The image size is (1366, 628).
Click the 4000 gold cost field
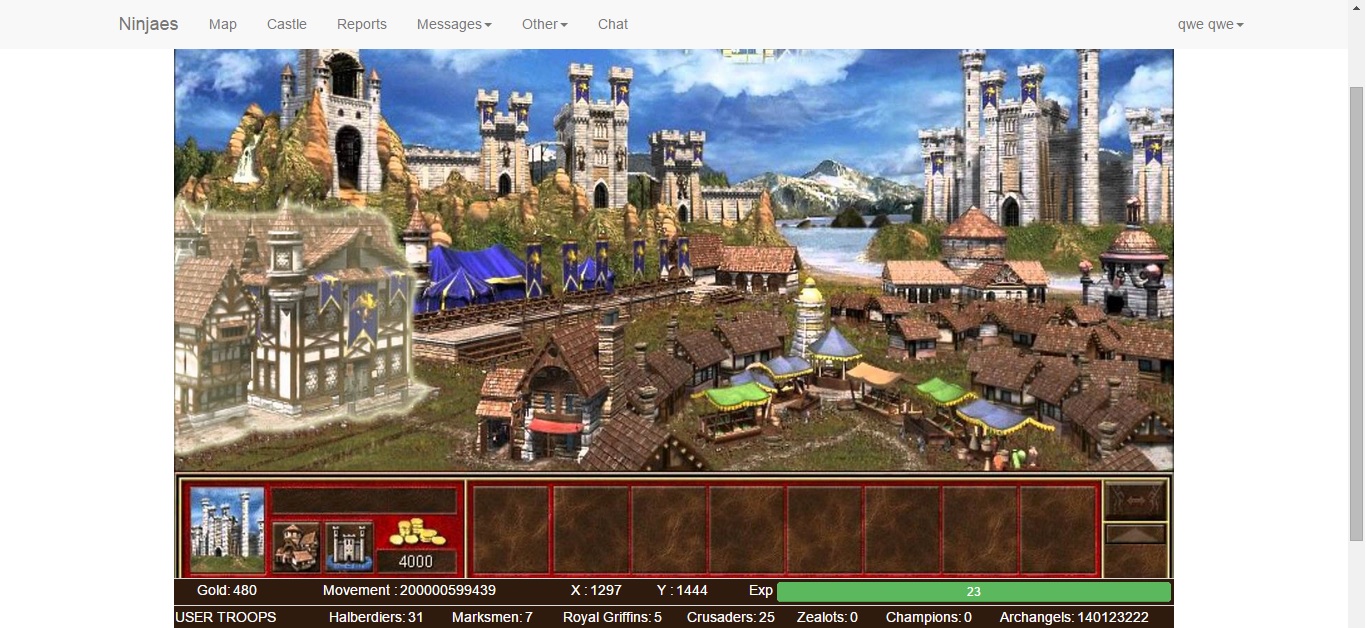click(x=417, y=561)
